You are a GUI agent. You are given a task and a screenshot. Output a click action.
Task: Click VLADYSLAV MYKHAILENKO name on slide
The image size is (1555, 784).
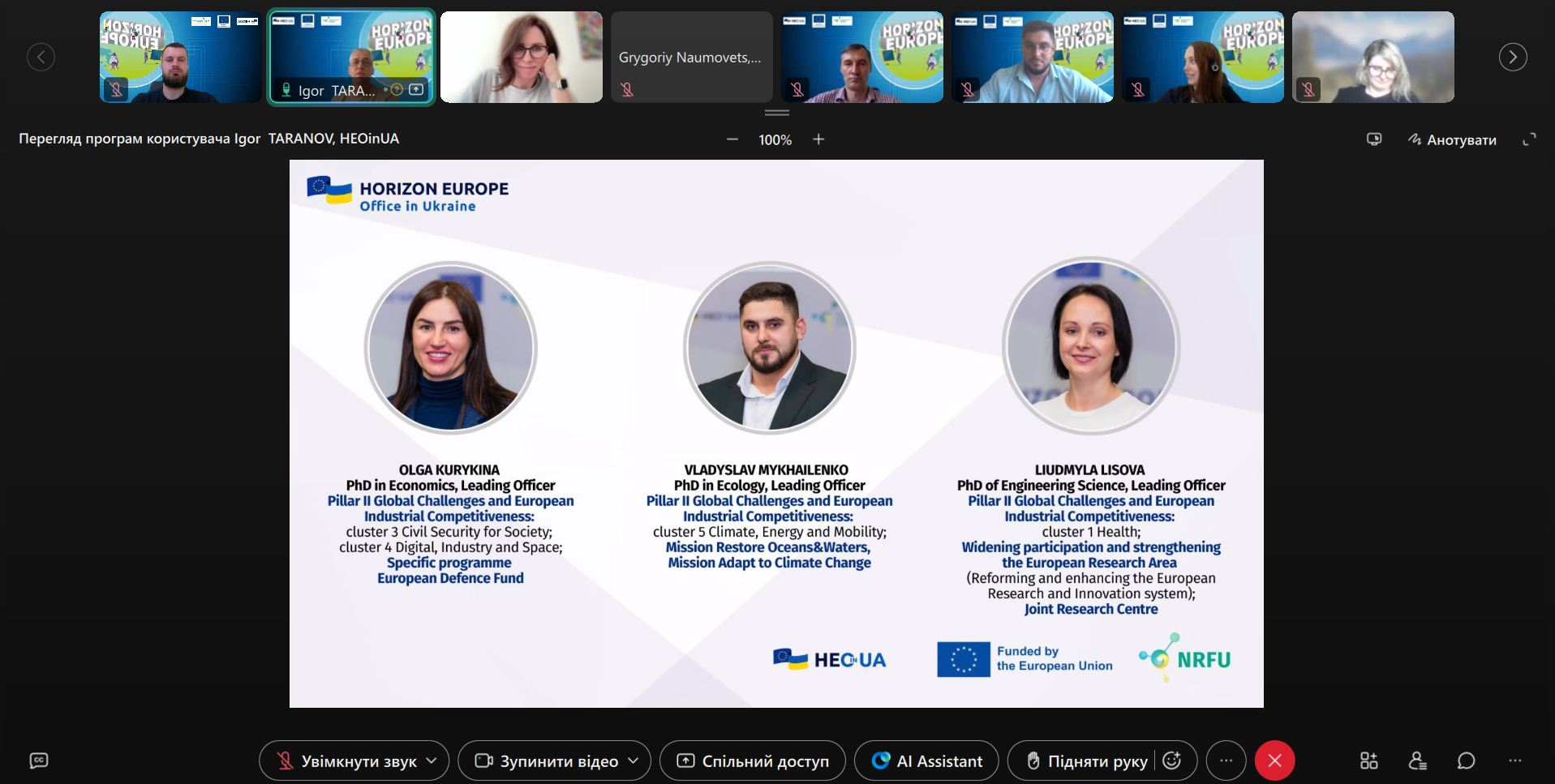pos(767,470)
